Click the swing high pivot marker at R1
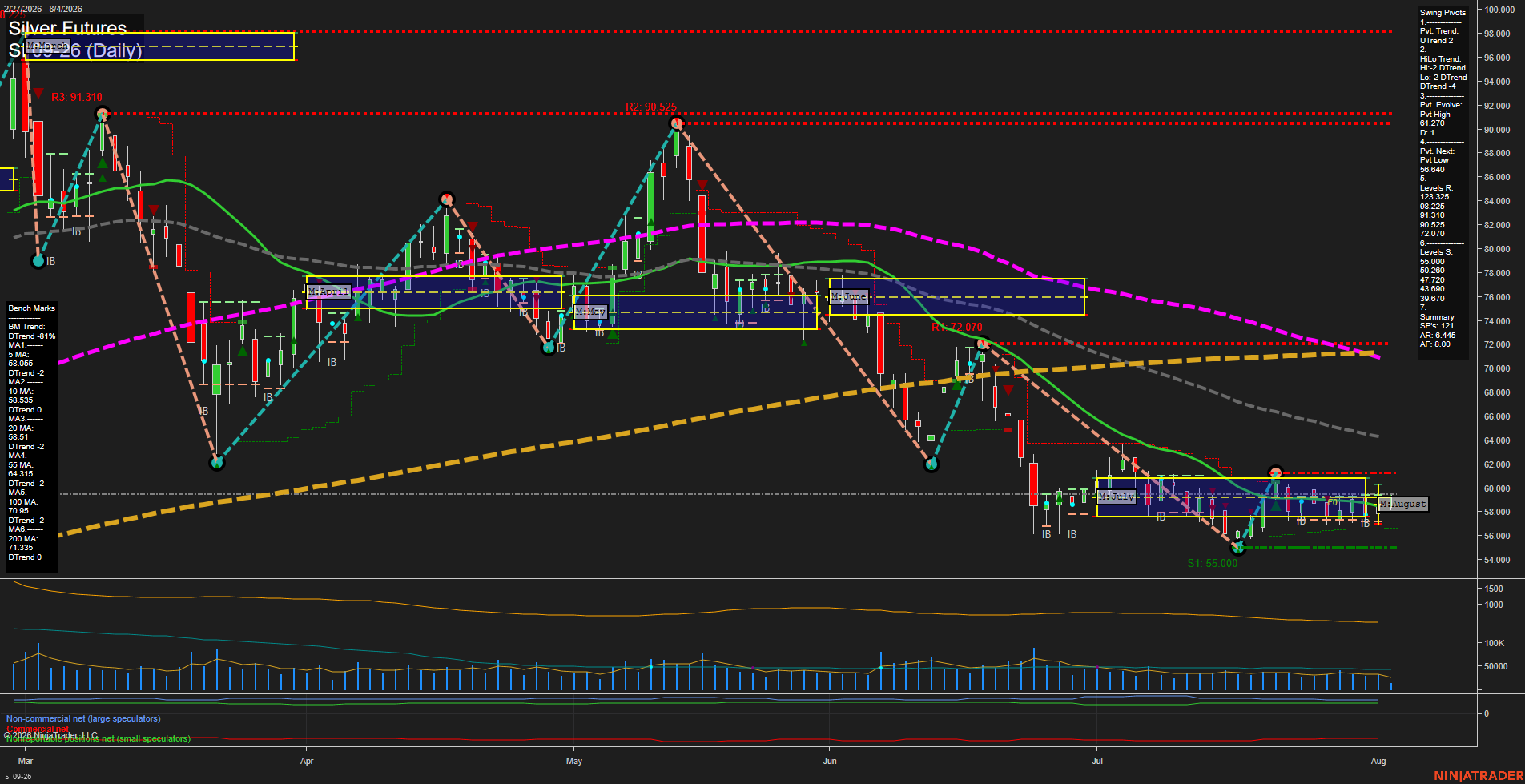 pos(983,344)
